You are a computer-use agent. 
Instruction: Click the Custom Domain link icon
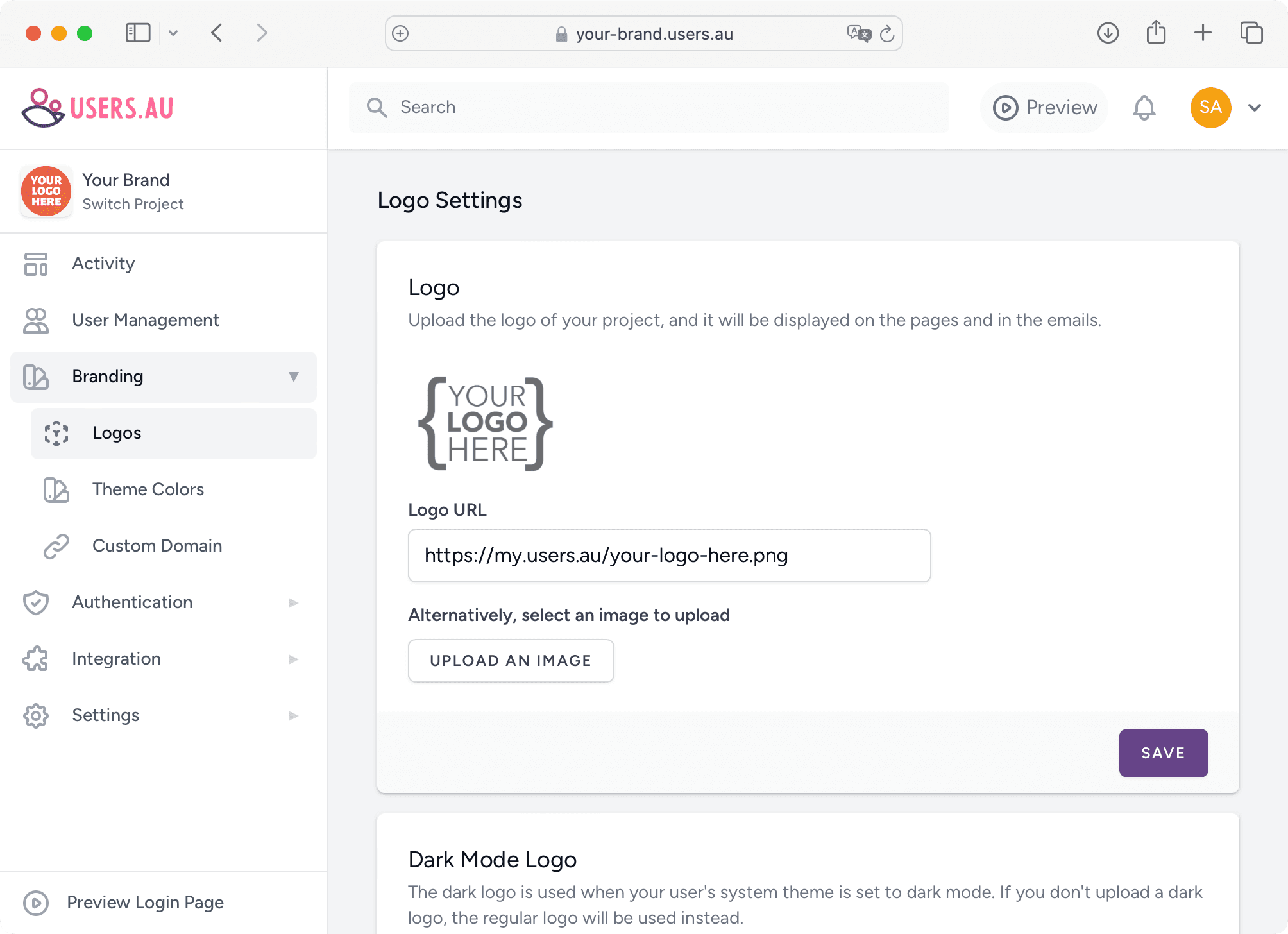(x=56, y=546)
